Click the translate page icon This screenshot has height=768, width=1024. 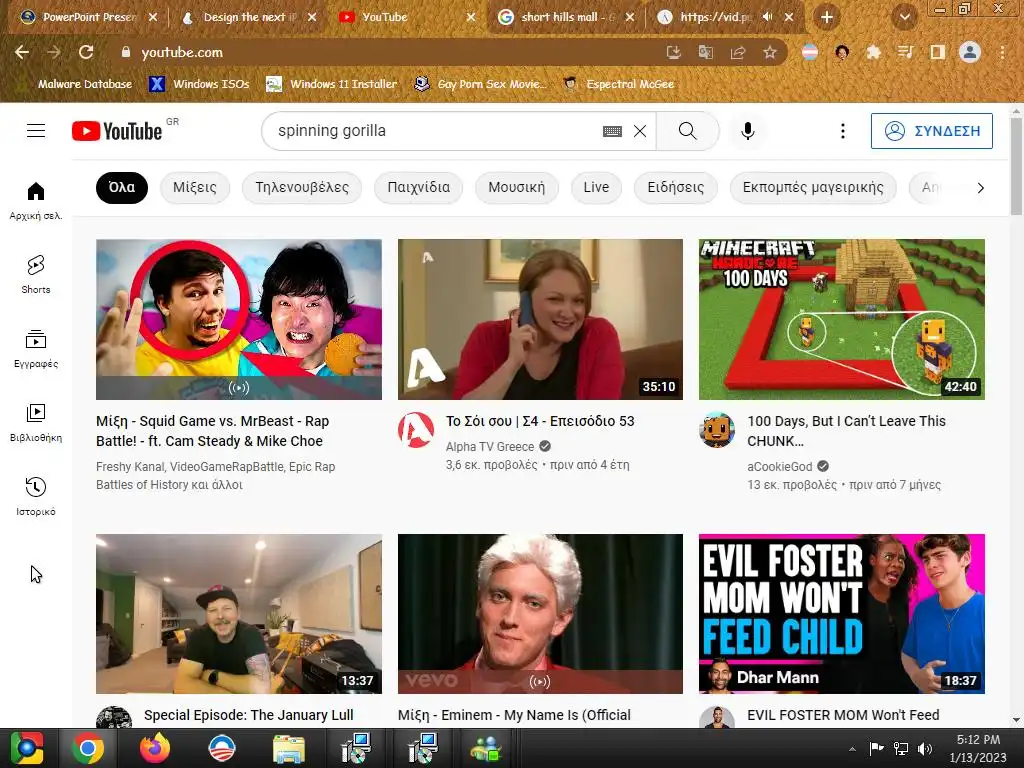coord(706,52)
